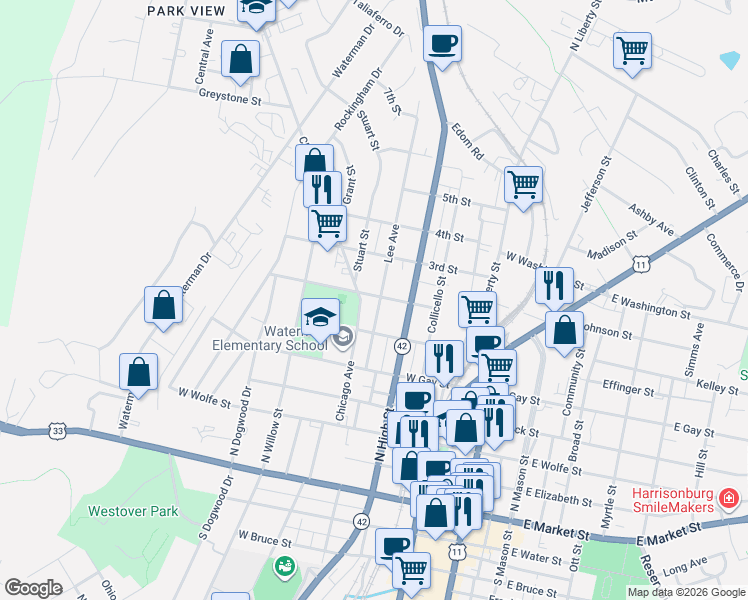This screenshot has height=600, width=748.
Task: Click the W Wolfe St label
Action: tap(204, 398)
